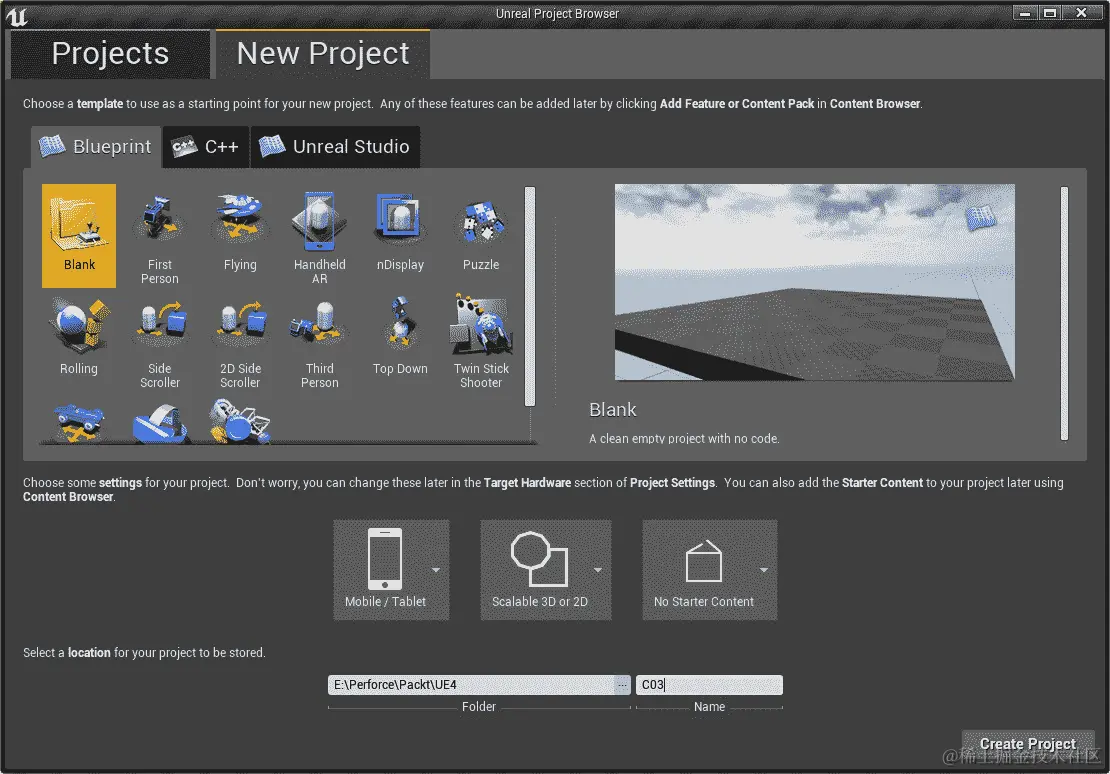Screen dimensions: 1110x774
Task: Click the project Name field containing C03
Action: point(709,685)
